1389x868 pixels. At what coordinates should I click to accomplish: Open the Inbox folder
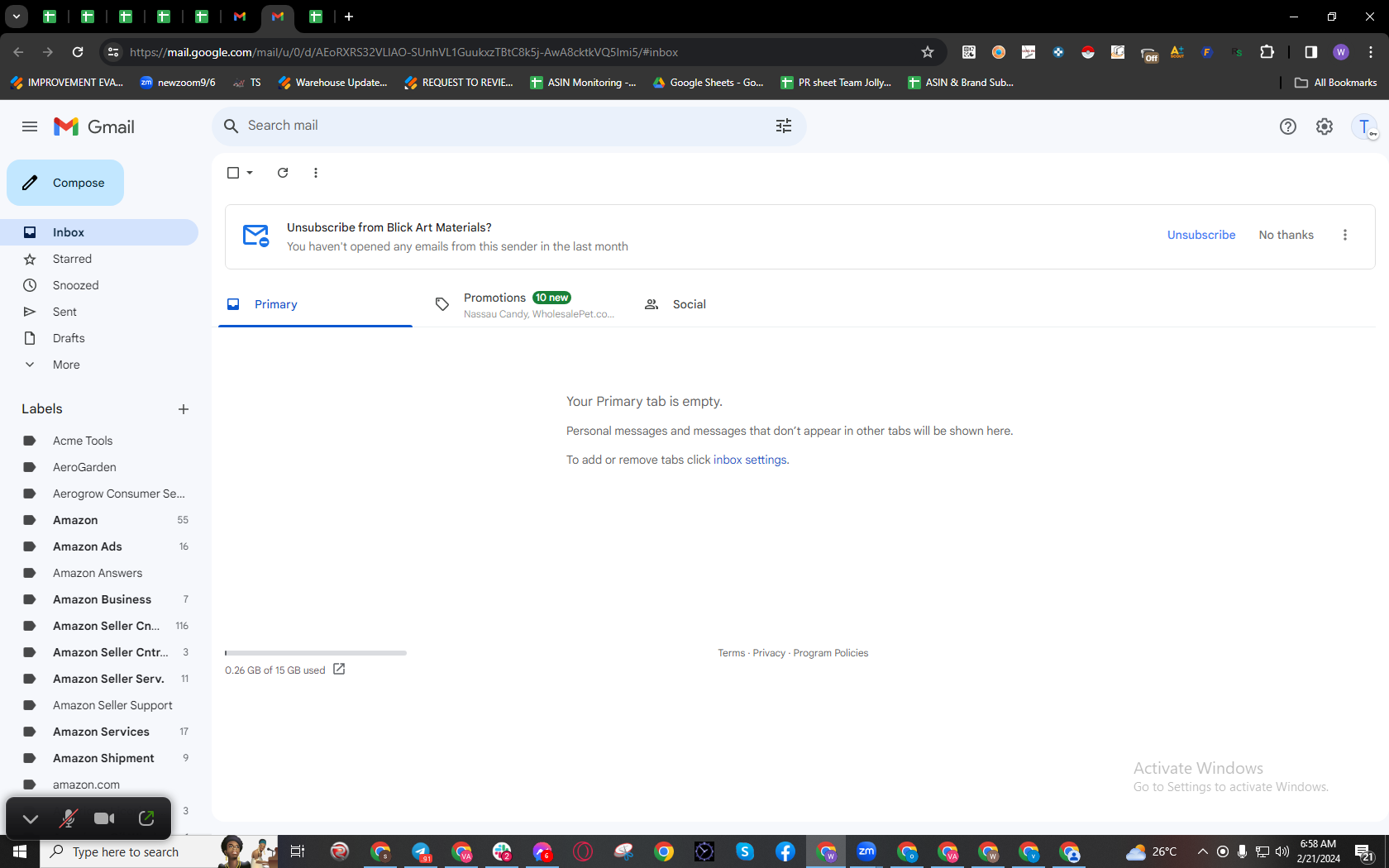pos(99,232)
